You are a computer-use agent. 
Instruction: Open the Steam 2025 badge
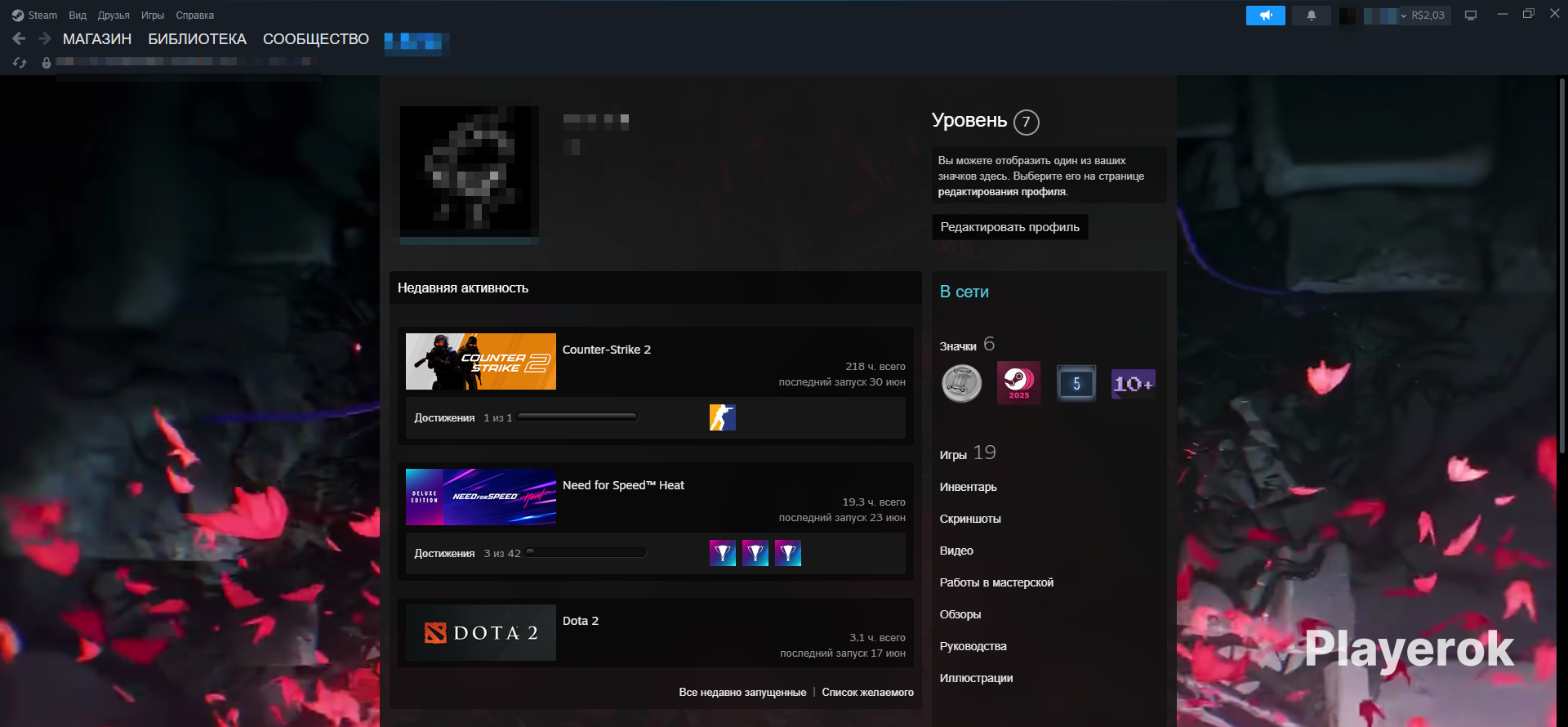(x=1019, y=382)
